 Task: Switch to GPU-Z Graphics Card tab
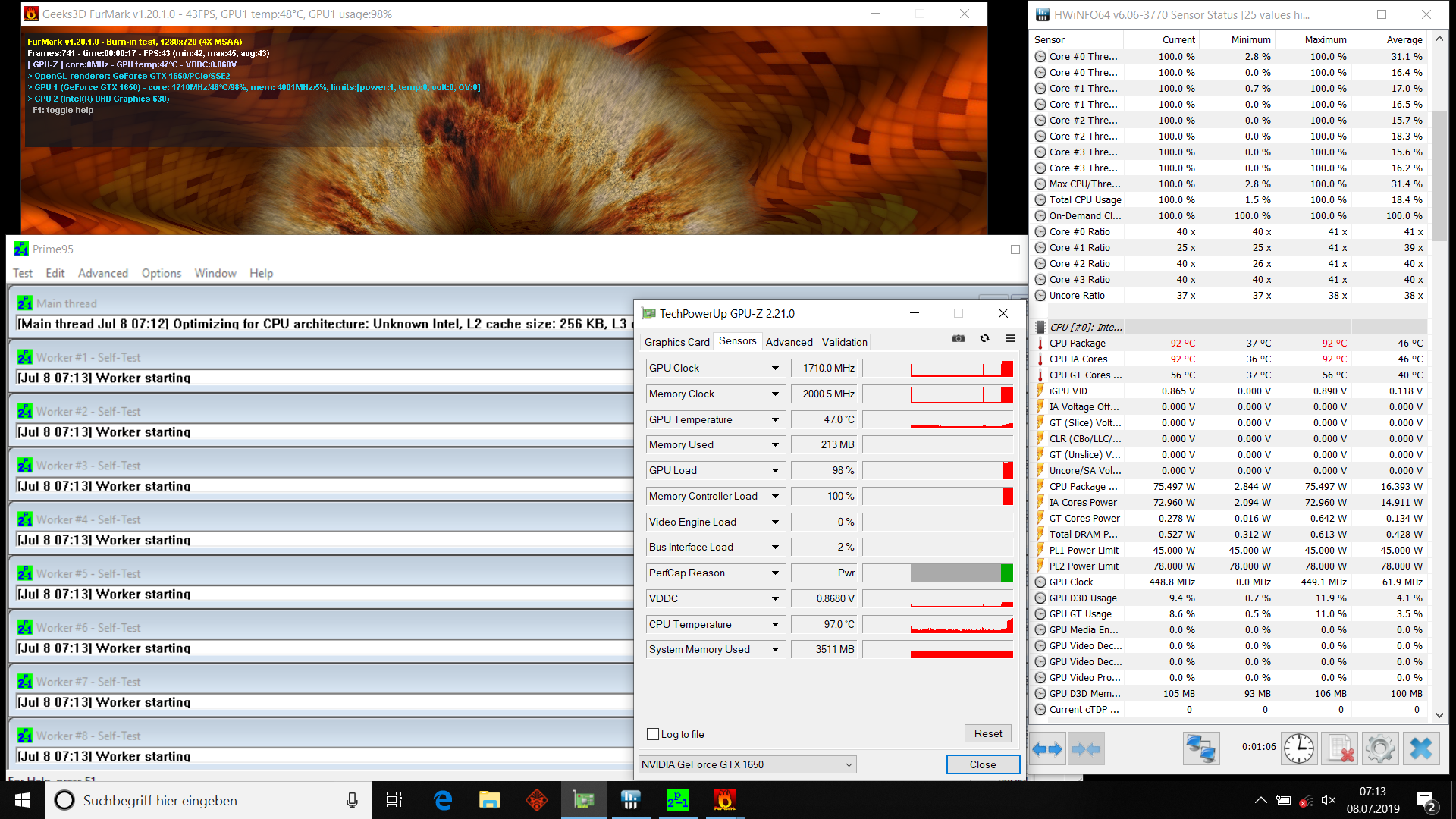676,342
